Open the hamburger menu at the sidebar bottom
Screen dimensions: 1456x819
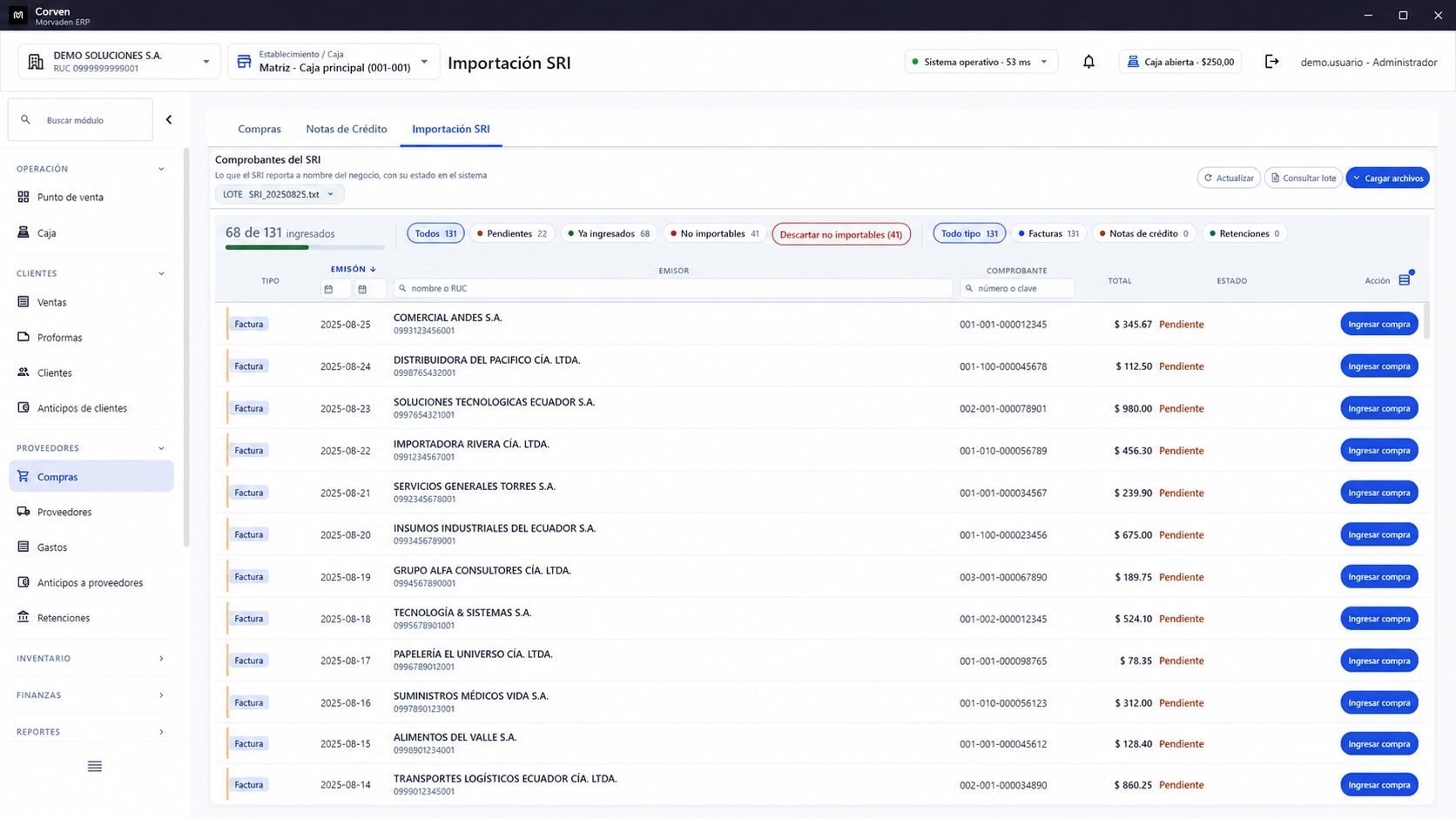(95, 767)
